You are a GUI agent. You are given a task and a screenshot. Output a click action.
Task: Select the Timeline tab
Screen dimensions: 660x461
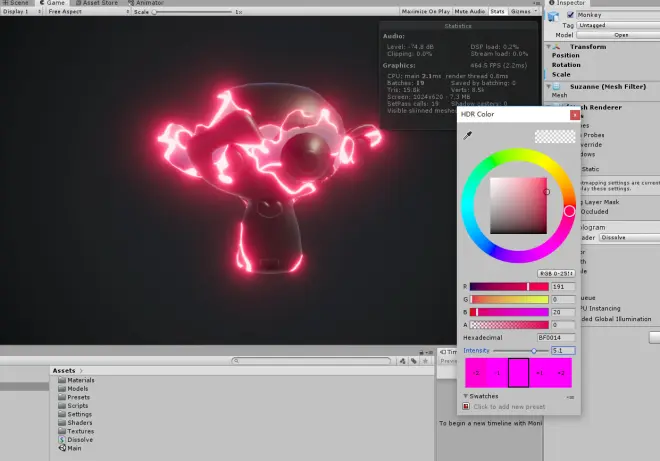(x=449, y=352)
